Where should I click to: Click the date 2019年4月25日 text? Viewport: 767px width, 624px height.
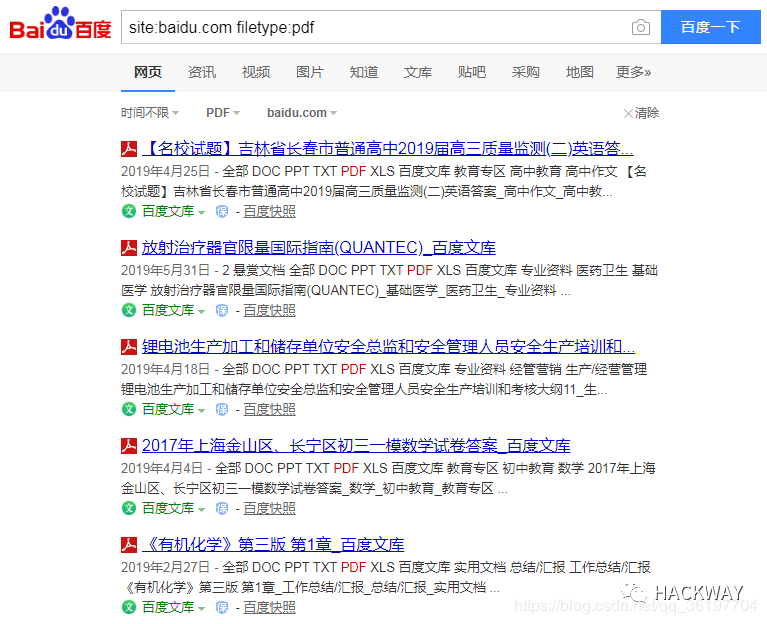(x=165, y=171)
